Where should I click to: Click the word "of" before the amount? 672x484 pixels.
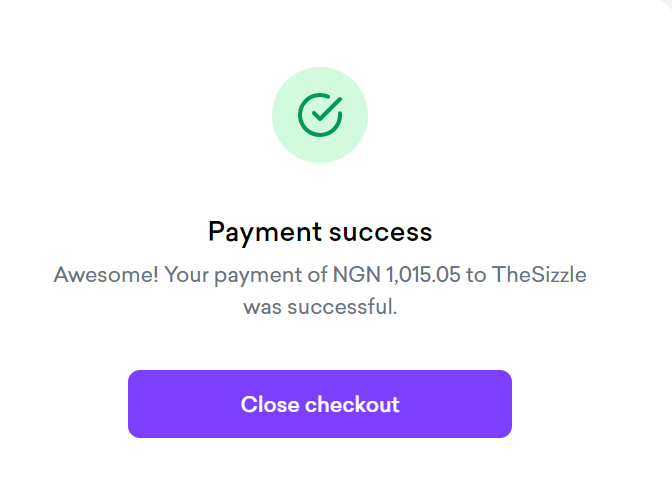click(305, 274)
